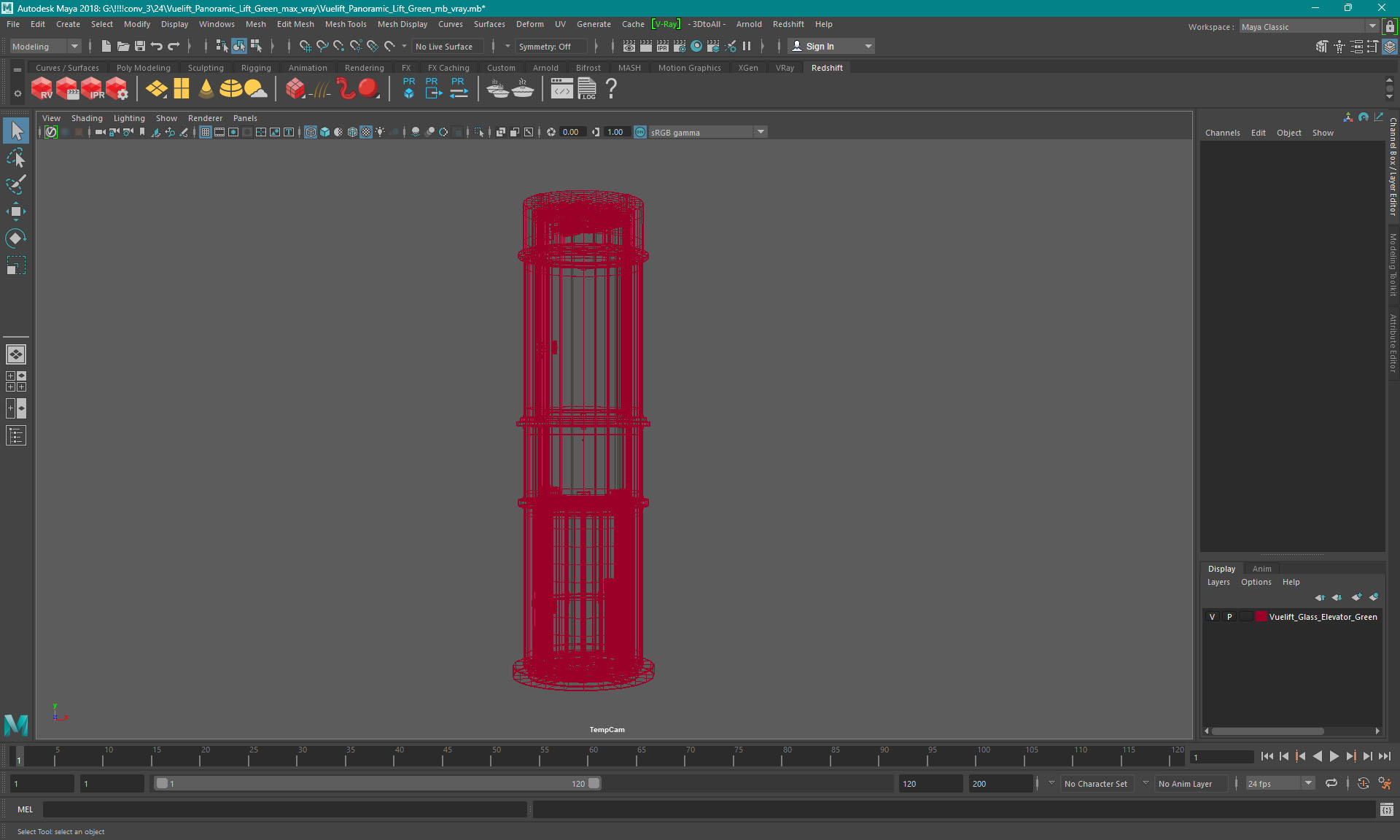This screenshot has height=840, width=1400.
Task: Toggle auto keyframe button
Action: pos(1363,783)
